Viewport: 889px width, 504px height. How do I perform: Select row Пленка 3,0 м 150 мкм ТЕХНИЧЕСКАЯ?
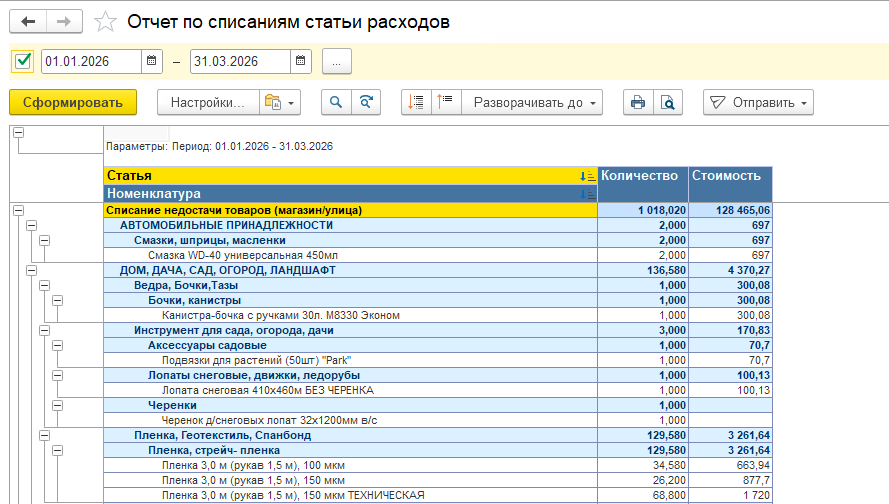click(350, 495)
